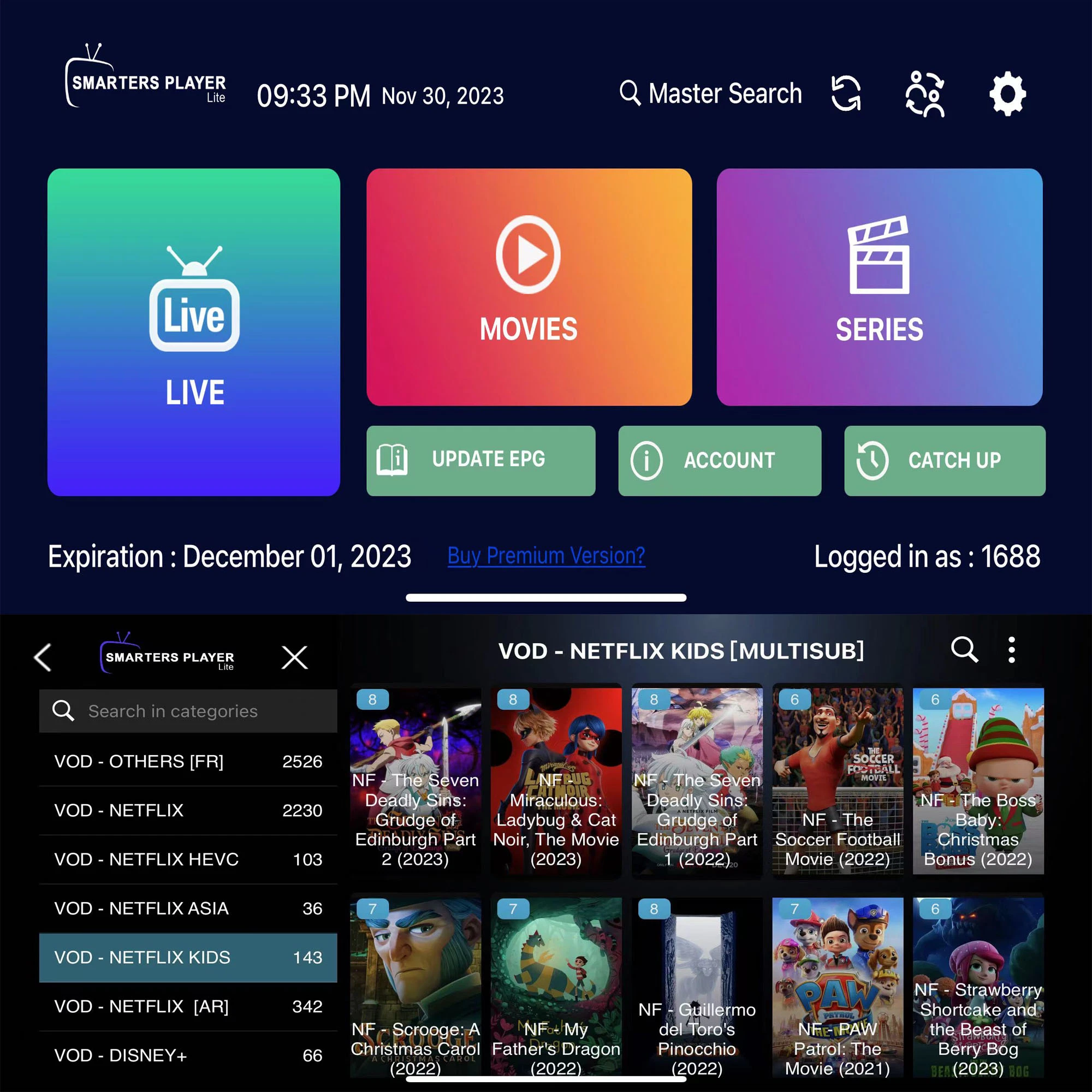Click the refresh/sync icon

pyautogui.click(x=849, y=94)
